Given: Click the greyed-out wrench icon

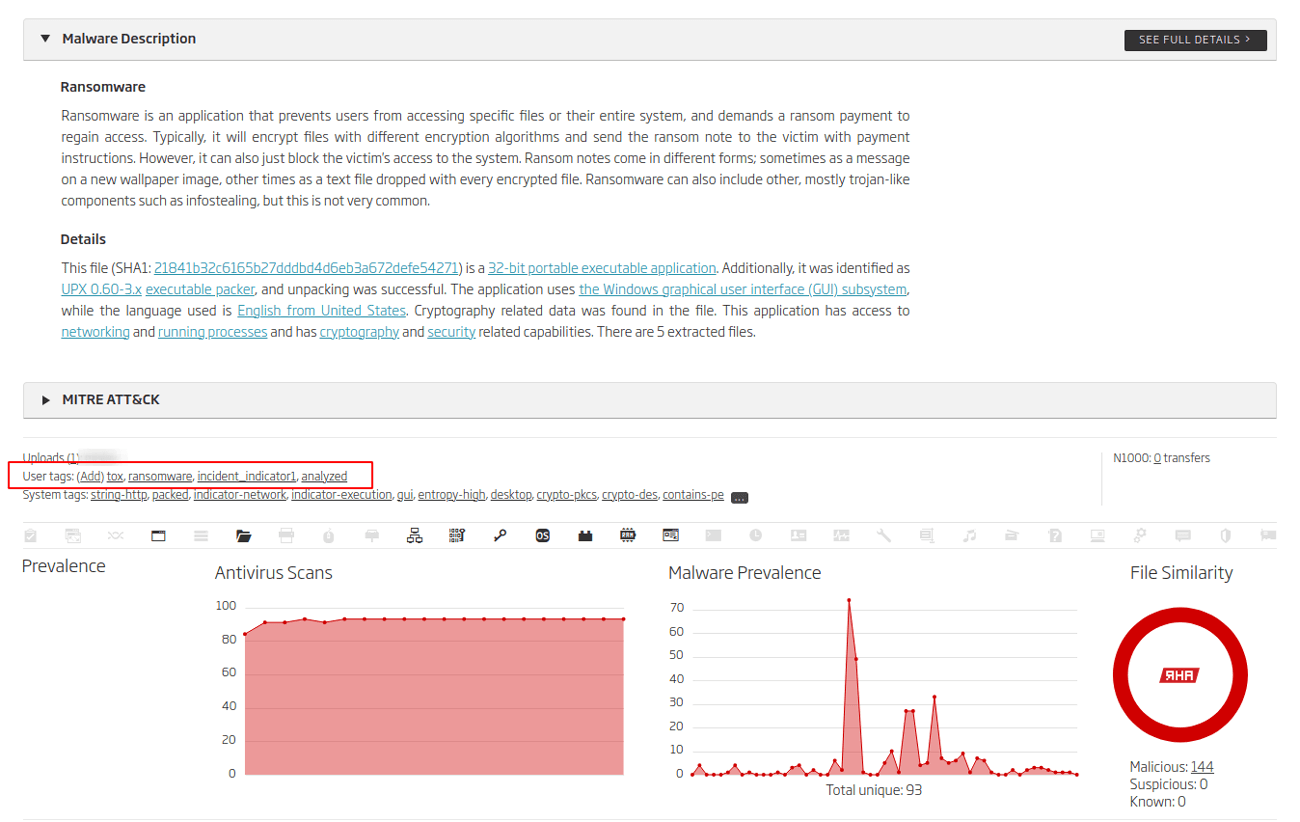Looking at the screenshot, I should pos(884,536).
